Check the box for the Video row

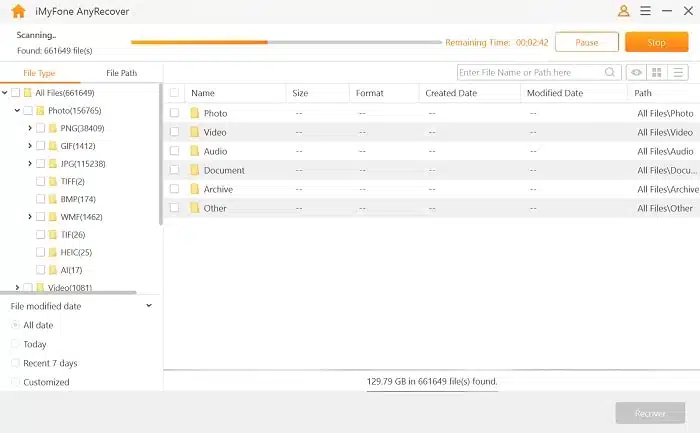[x=174, y=132]
